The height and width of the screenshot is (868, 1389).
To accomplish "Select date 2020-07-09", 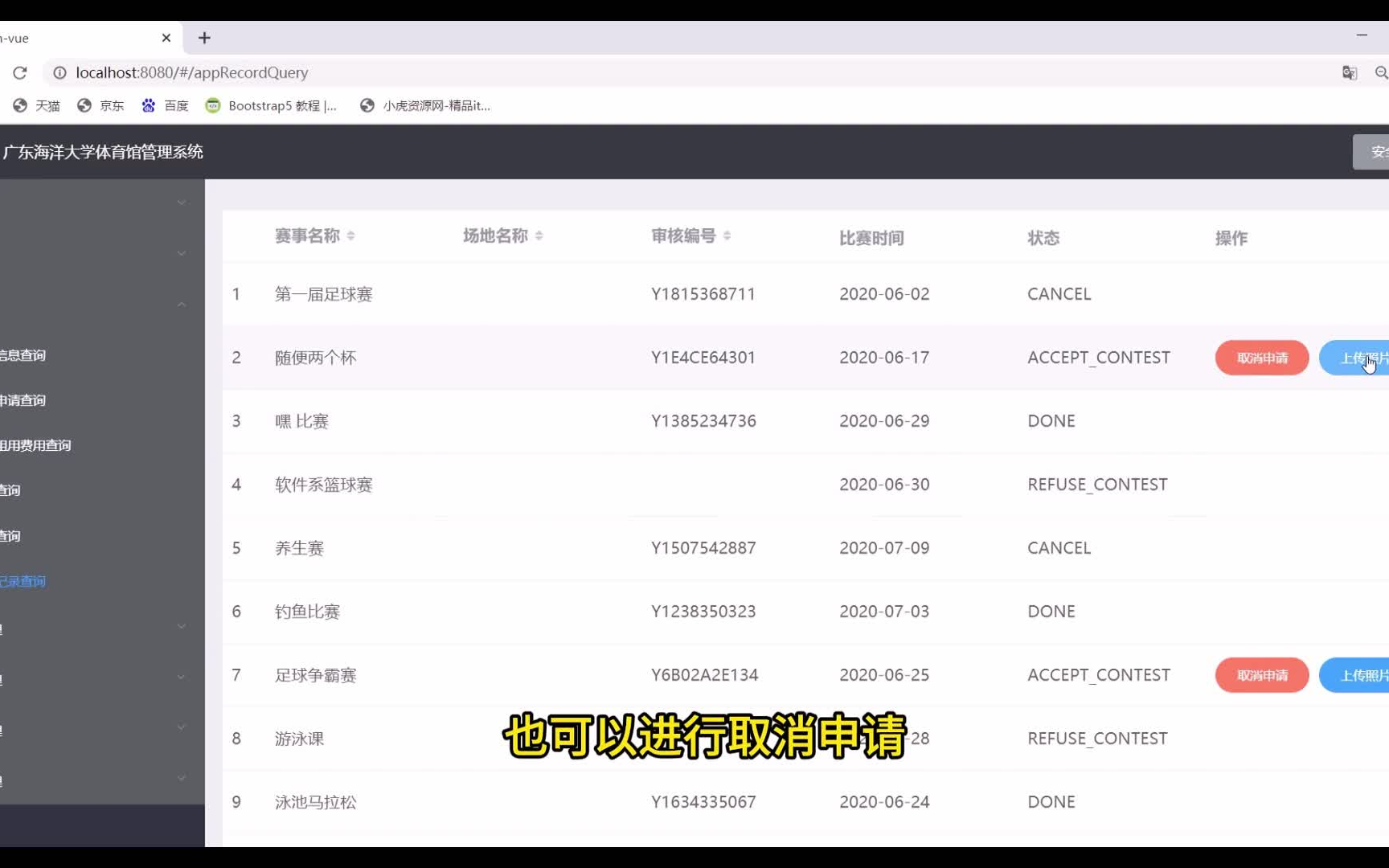I will 884,548.
